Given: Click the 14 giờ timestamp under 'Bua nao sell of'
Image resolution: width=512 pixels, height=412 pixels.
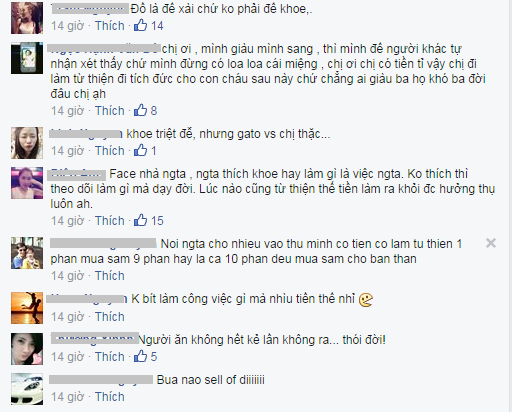Looking at the screenshot, I should (67, 397).
